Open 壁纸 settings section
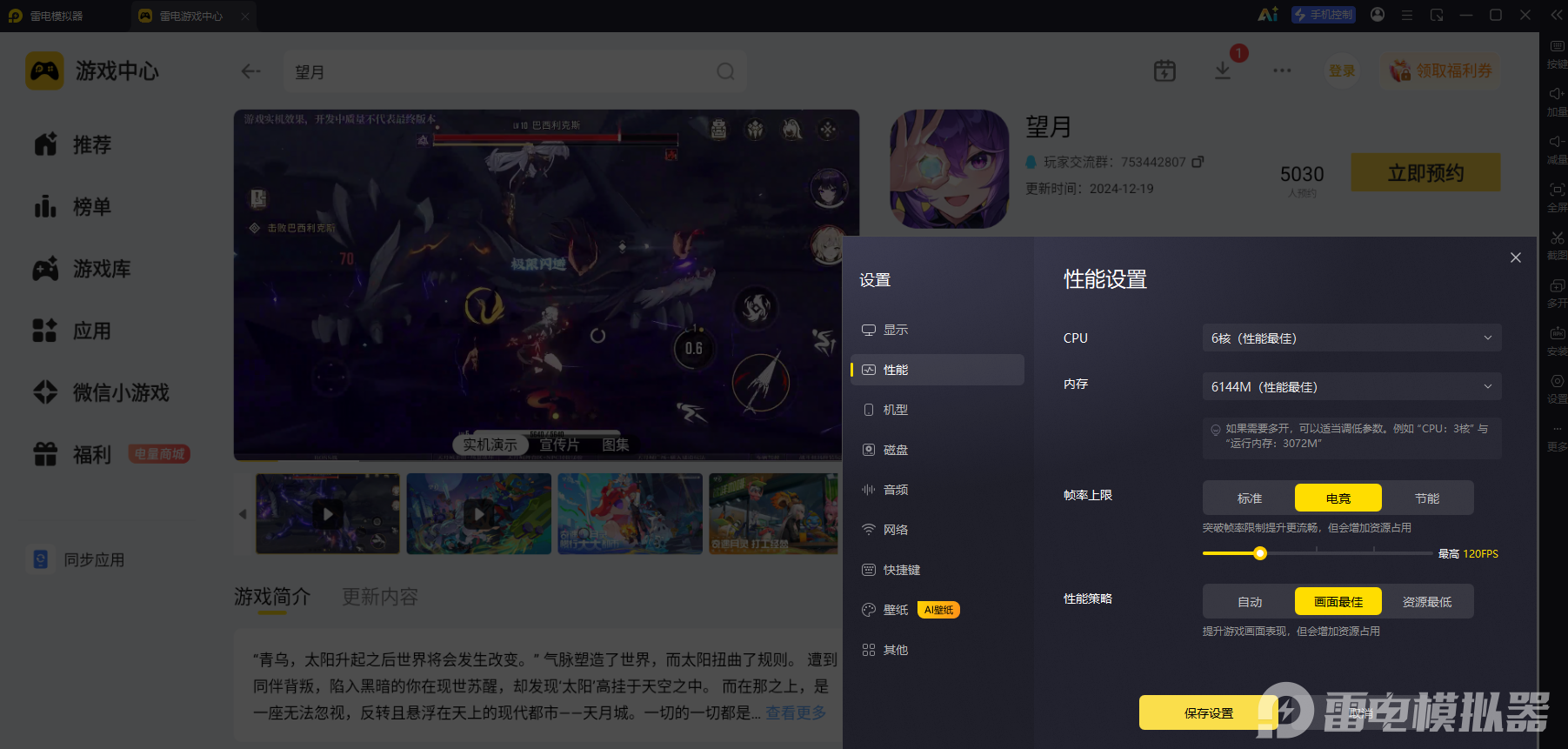Screen dimensions: 1568x749 tap(937, 610)
